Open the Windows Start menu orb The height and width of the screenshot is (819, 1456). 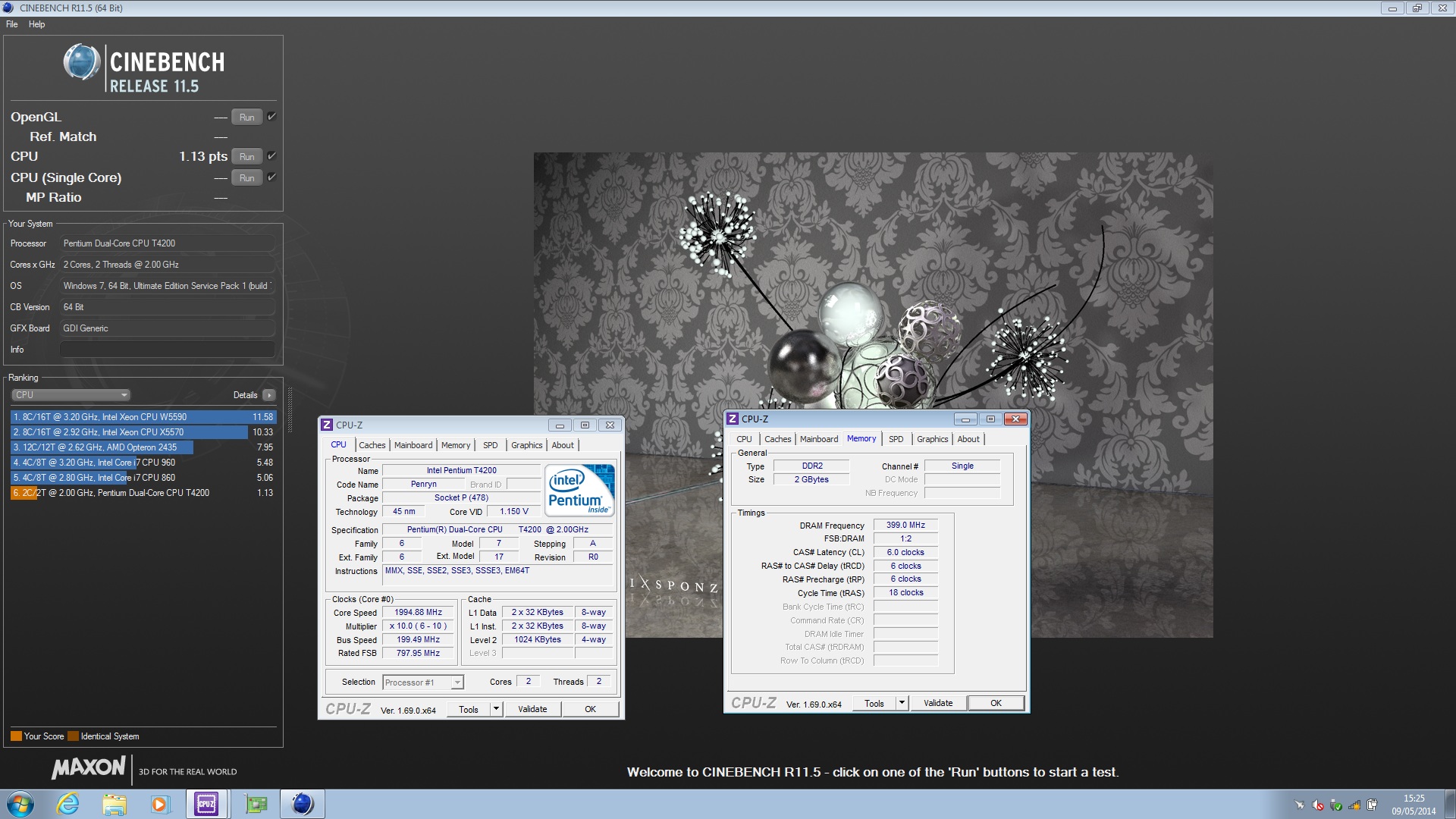click(20, 804)
